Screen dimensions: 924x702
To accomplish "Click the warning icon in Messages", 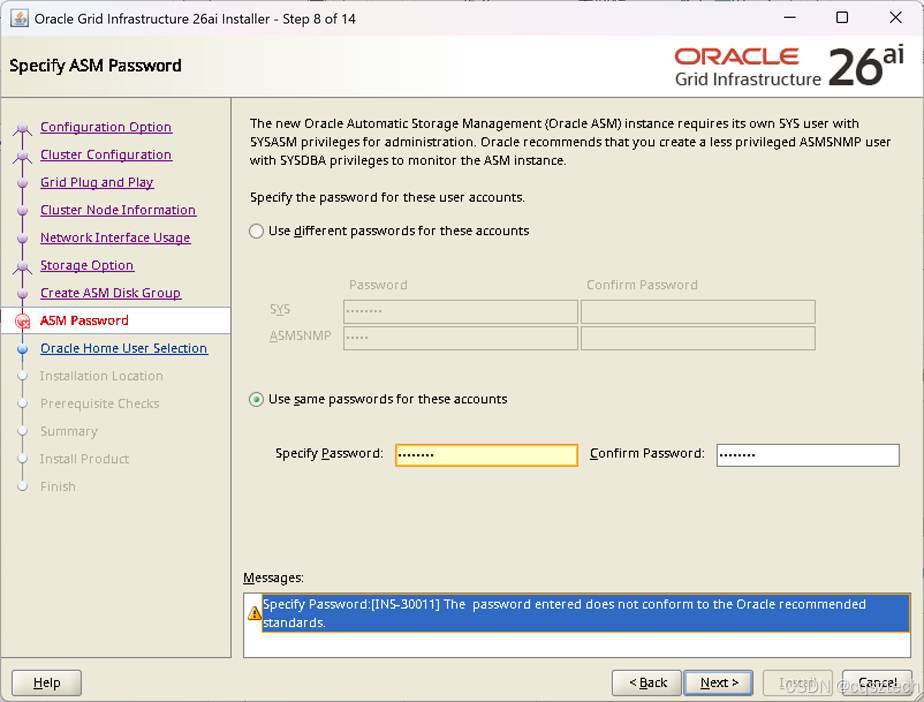I will [255, 614].
